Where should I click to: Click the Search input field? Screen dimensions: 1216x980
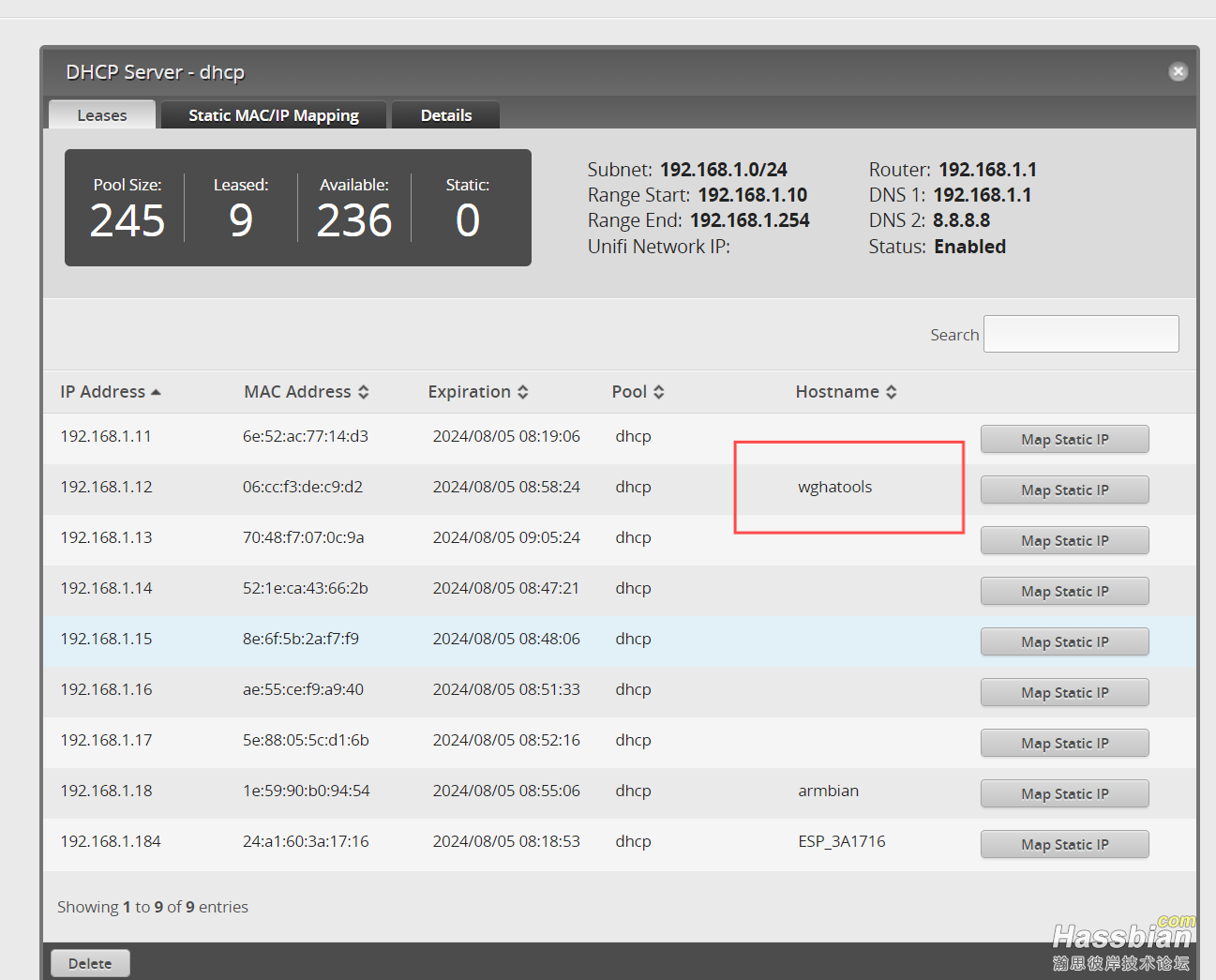click(x=1081, y=334)
